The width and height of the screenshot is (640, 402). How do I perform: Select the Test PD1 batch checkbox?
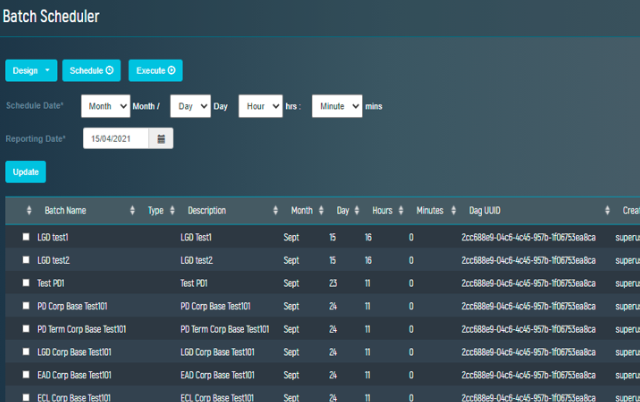click(27, 283)
